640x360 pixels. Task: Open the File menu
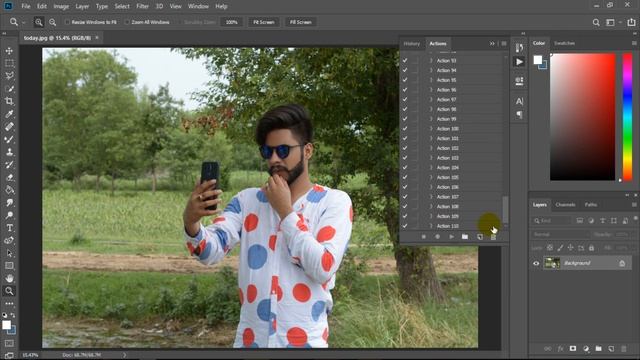click(26, 7)
